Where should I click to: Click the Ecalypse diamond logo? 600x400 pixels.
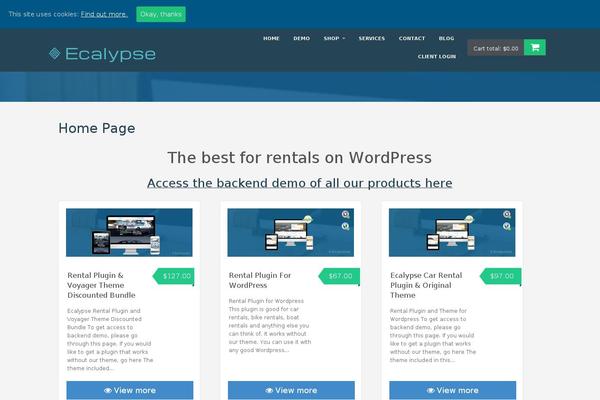(55, 54)
